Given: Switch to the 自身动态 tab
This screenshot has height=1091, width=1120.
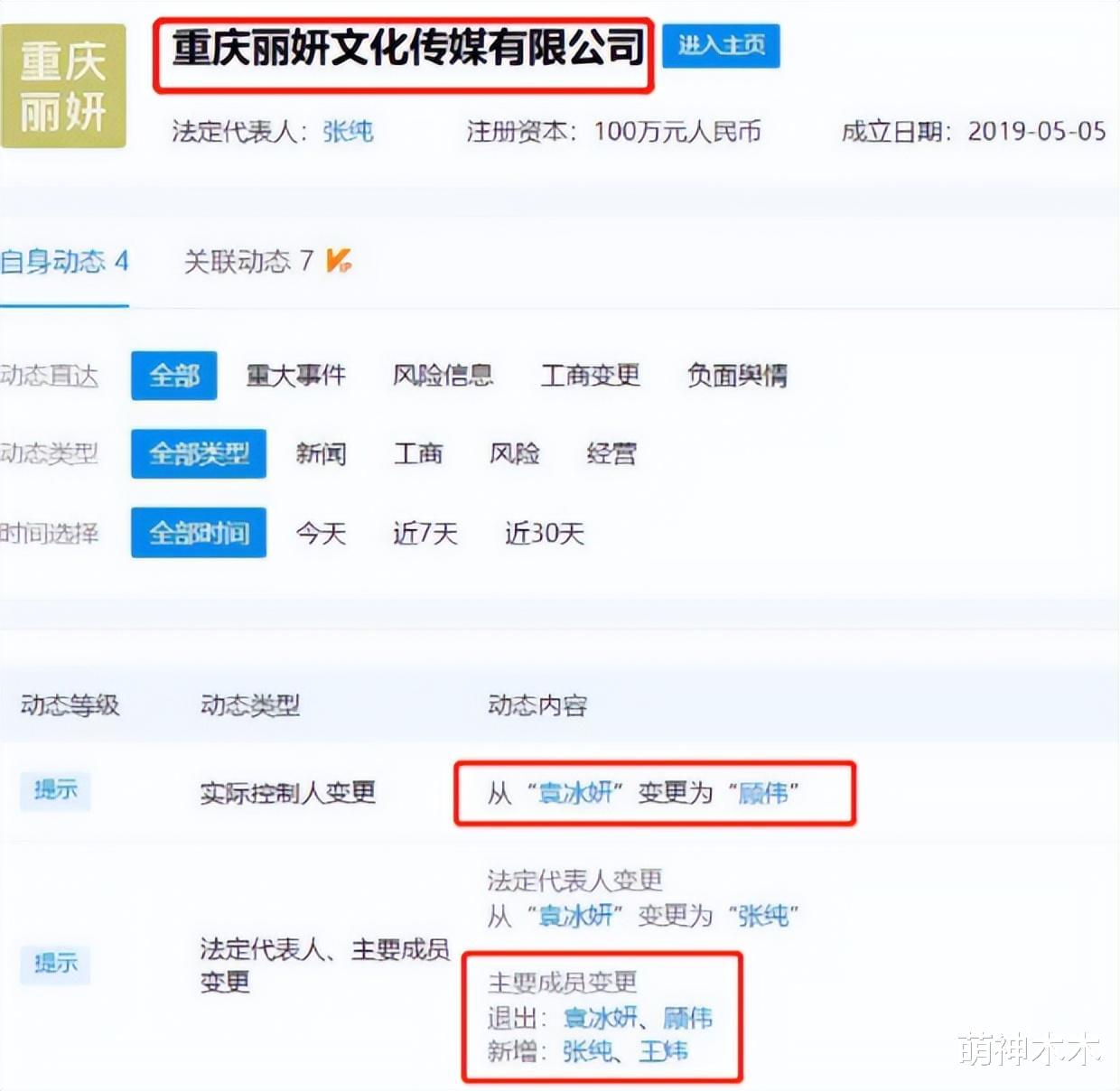Looking at the screenshot, I should pyautogui.click(x=65, y=262).
